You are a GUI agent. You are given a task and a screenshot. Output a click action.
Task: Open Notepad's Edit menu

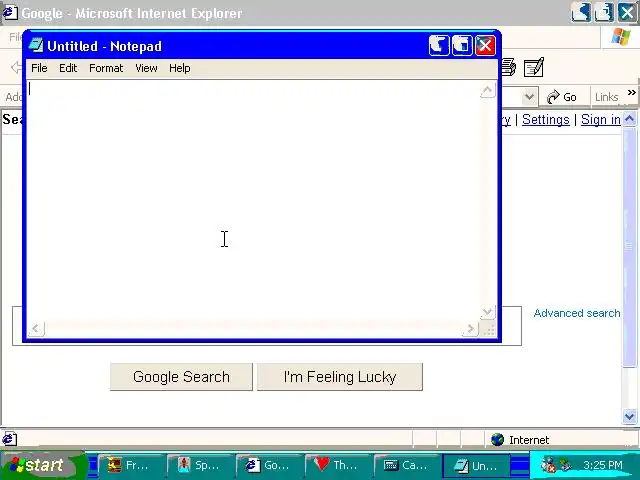click(68, 68)
